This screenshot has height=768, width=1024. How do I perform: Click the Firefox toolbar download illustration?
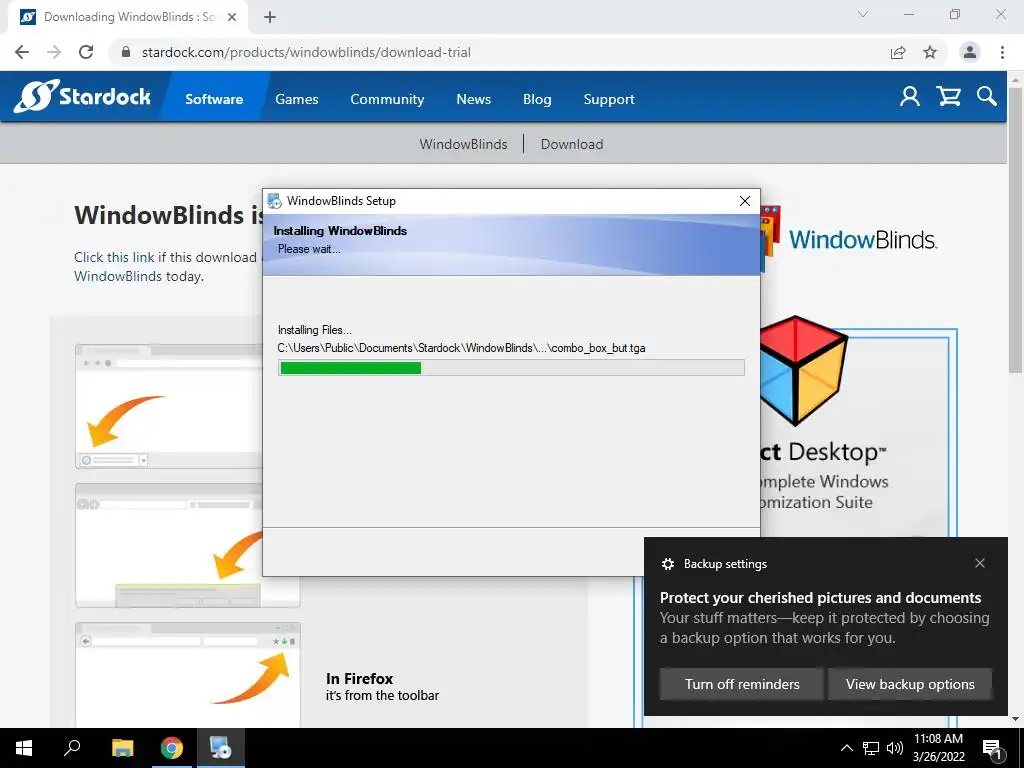pyautogui.click(x=187, y=674)
